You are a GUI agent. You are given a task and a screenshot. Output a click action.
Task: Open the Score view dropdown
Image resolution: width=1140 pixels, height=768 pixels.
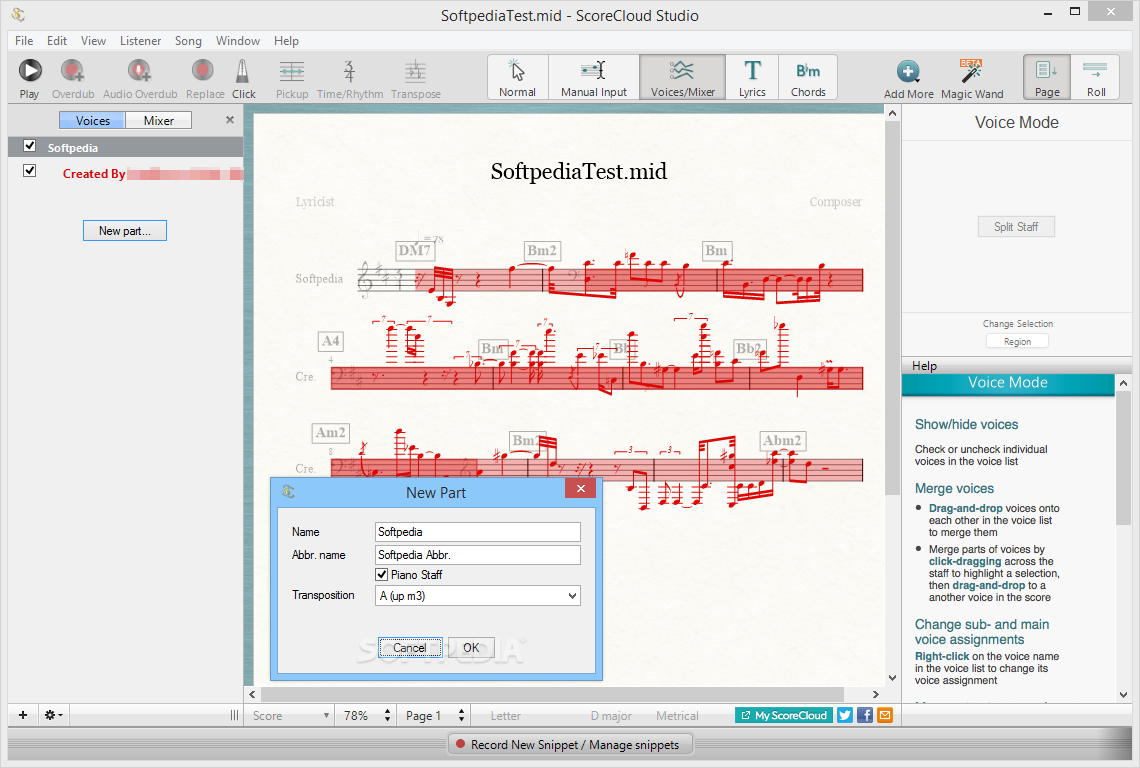[291, 716]
